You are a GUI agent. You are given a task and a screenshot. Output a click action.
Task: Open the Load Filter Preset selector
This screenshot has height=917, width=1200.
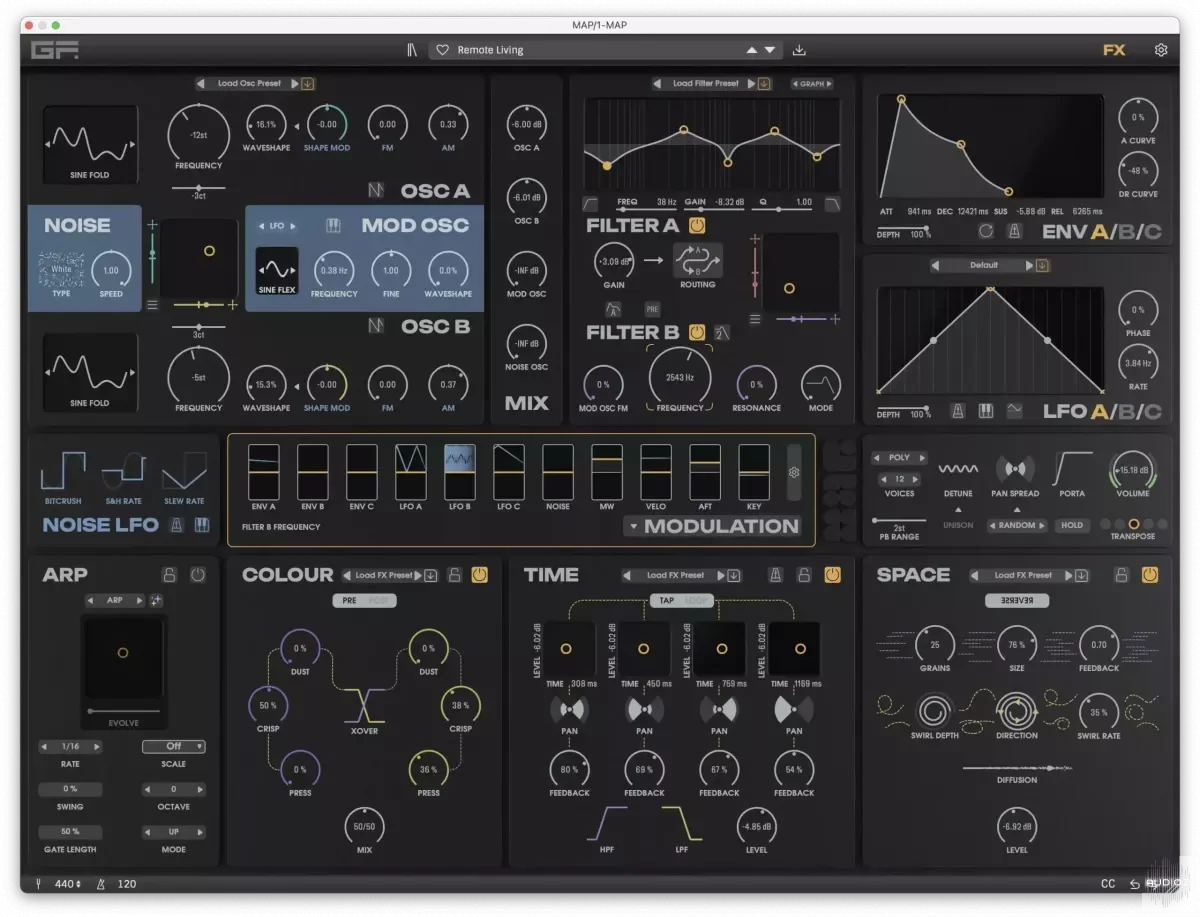706,84
